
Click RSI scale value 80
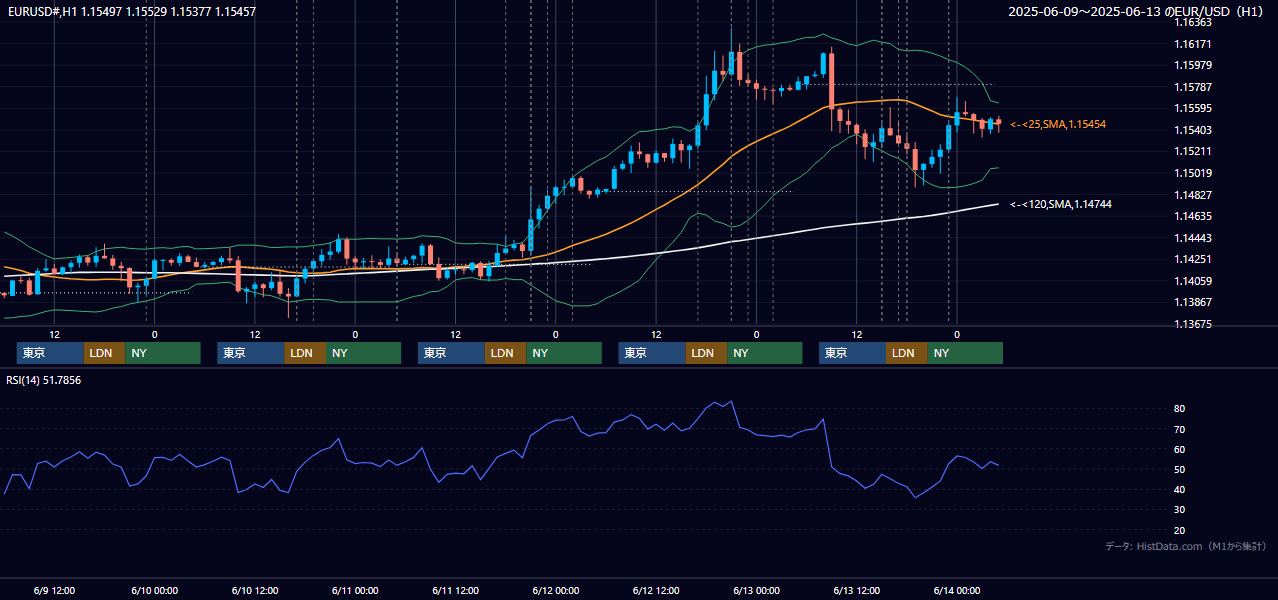[1180, 409]
